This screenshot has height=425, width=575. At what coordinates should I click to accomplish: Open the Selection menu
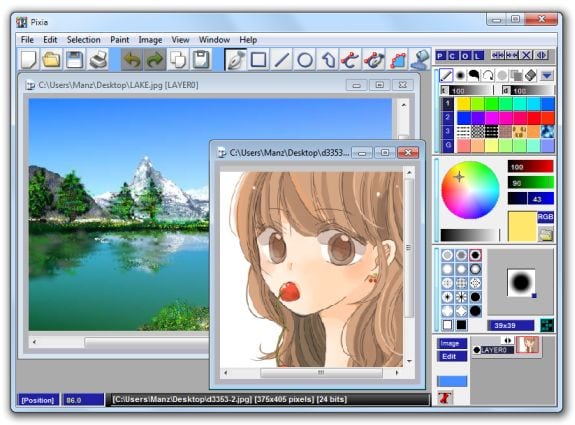(x=84, y=40)
